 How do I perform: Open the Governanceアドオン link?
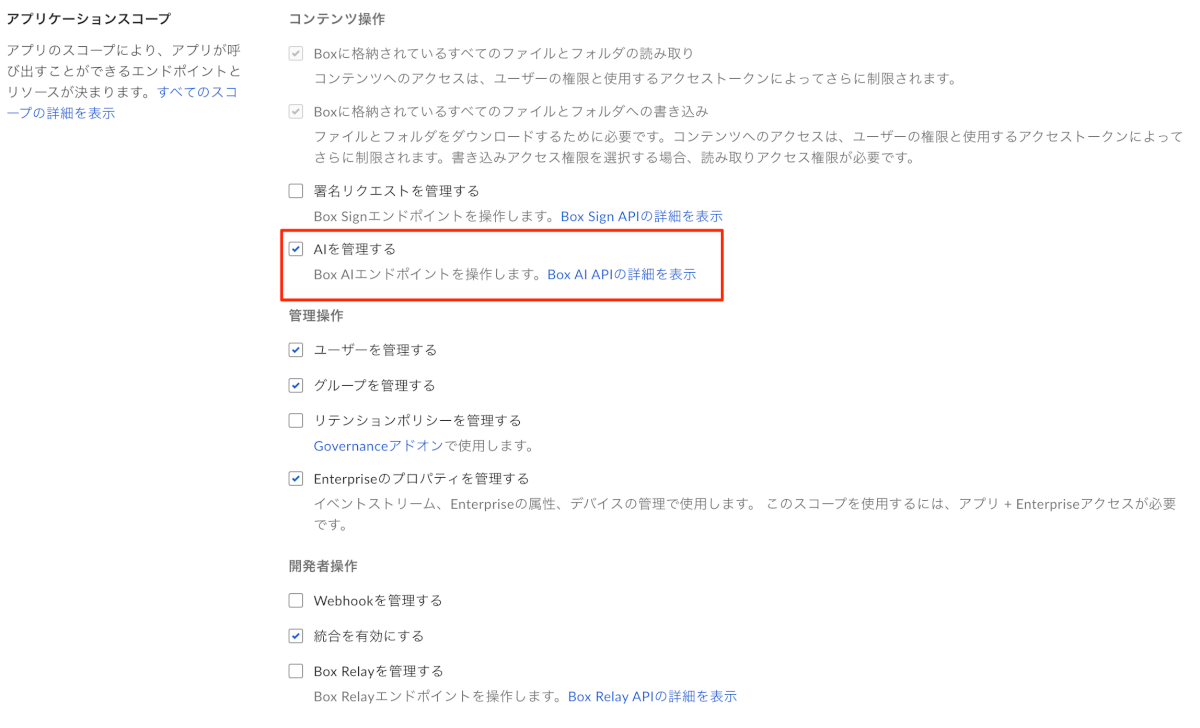[379, 446]
